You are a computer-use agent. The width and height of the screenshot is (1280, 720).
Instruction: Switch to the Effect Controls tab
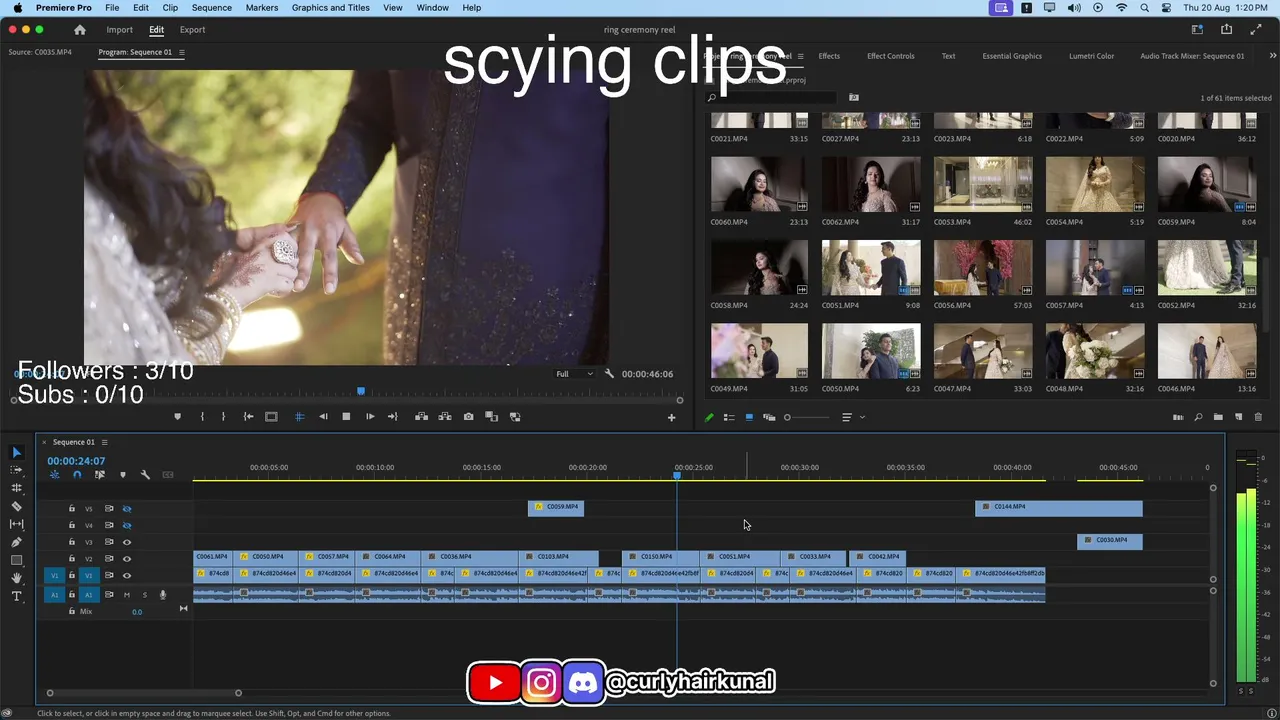pyautogui.click(x=890, y=56)
